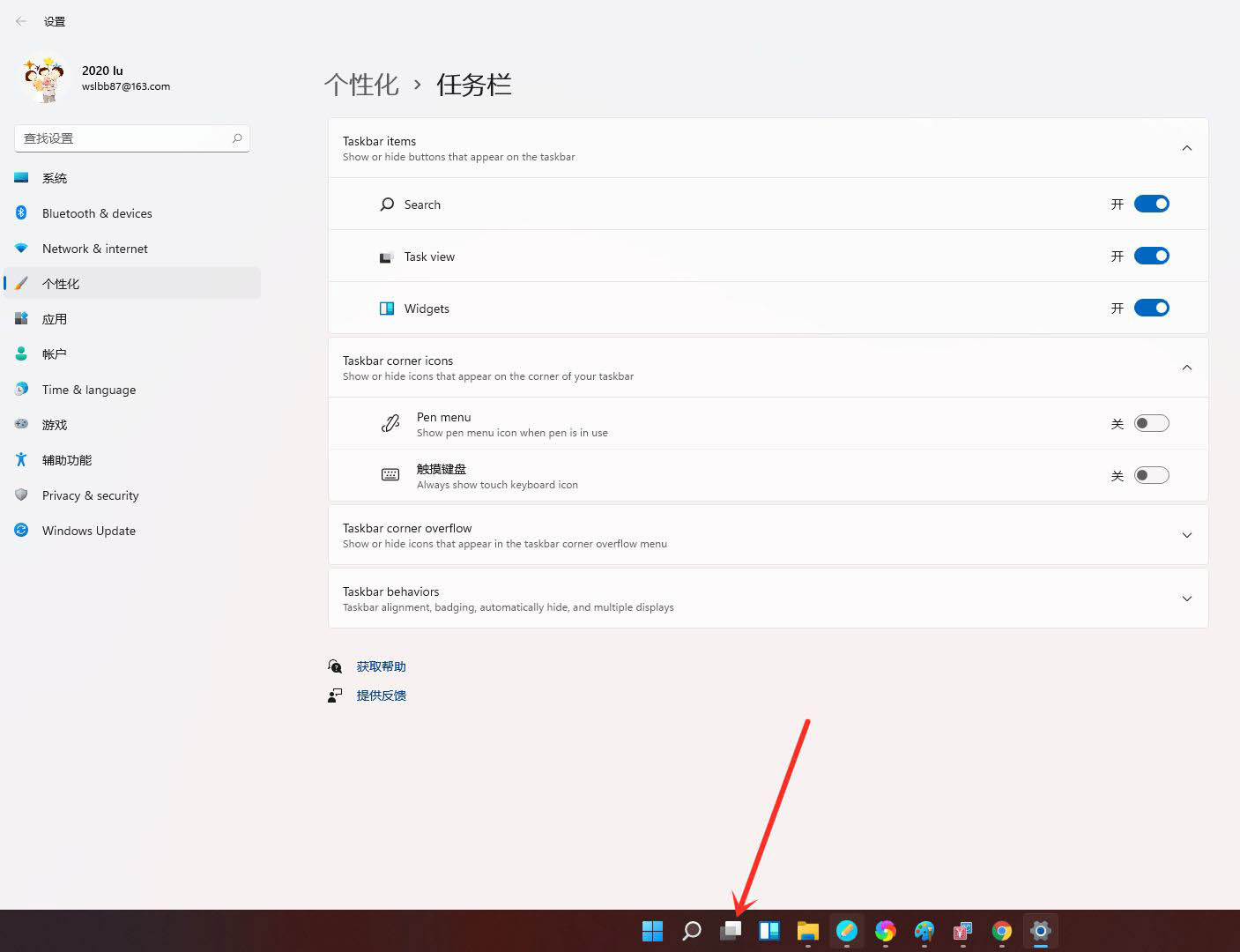Viewport: 1240px width, 952px height.
Task: Click inside the 查找设置 search box
Action: pyautogui.click(x=123, y=138)
